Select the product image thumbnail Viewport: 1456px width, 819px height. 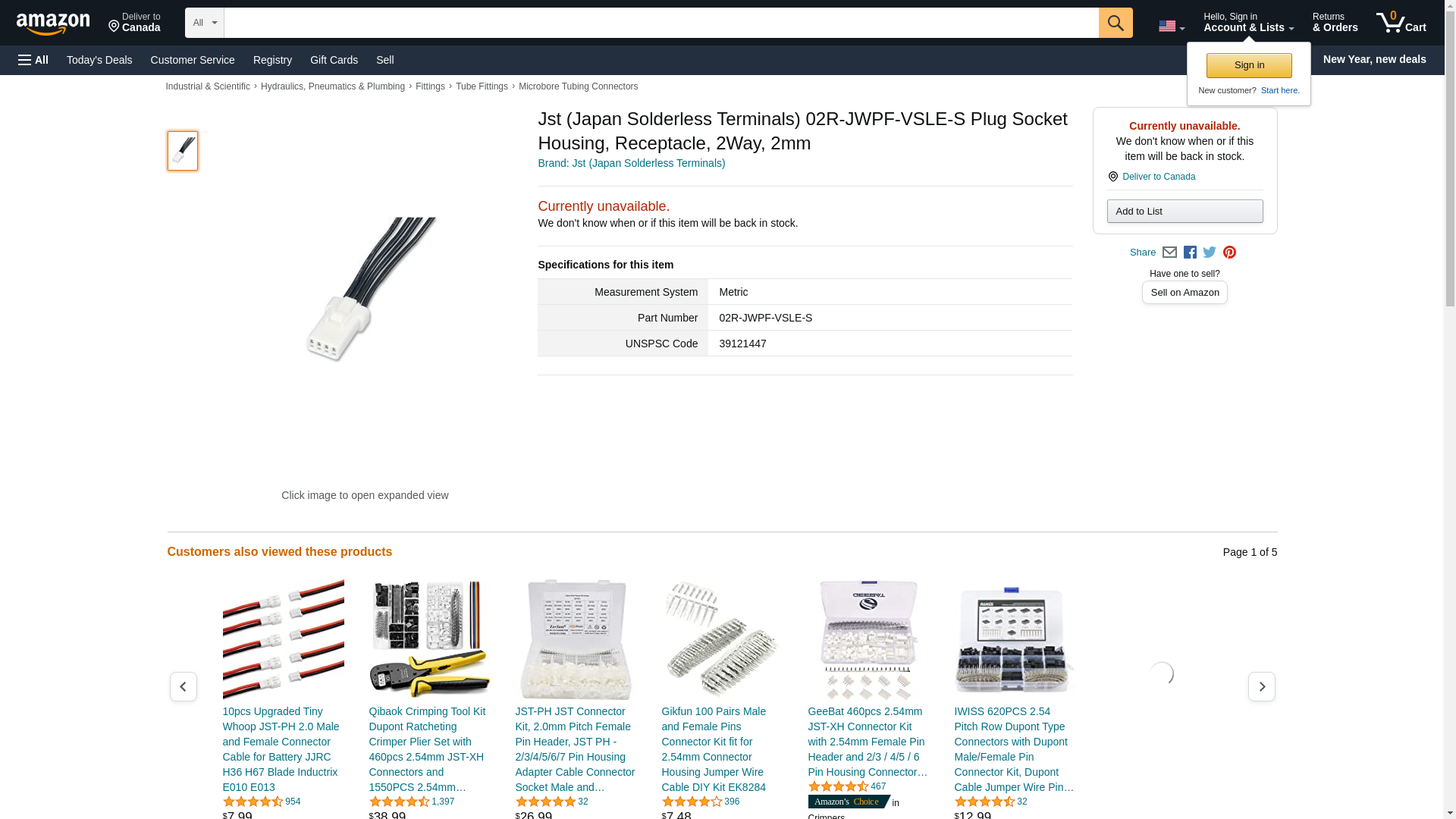click(x=183, y=150)
